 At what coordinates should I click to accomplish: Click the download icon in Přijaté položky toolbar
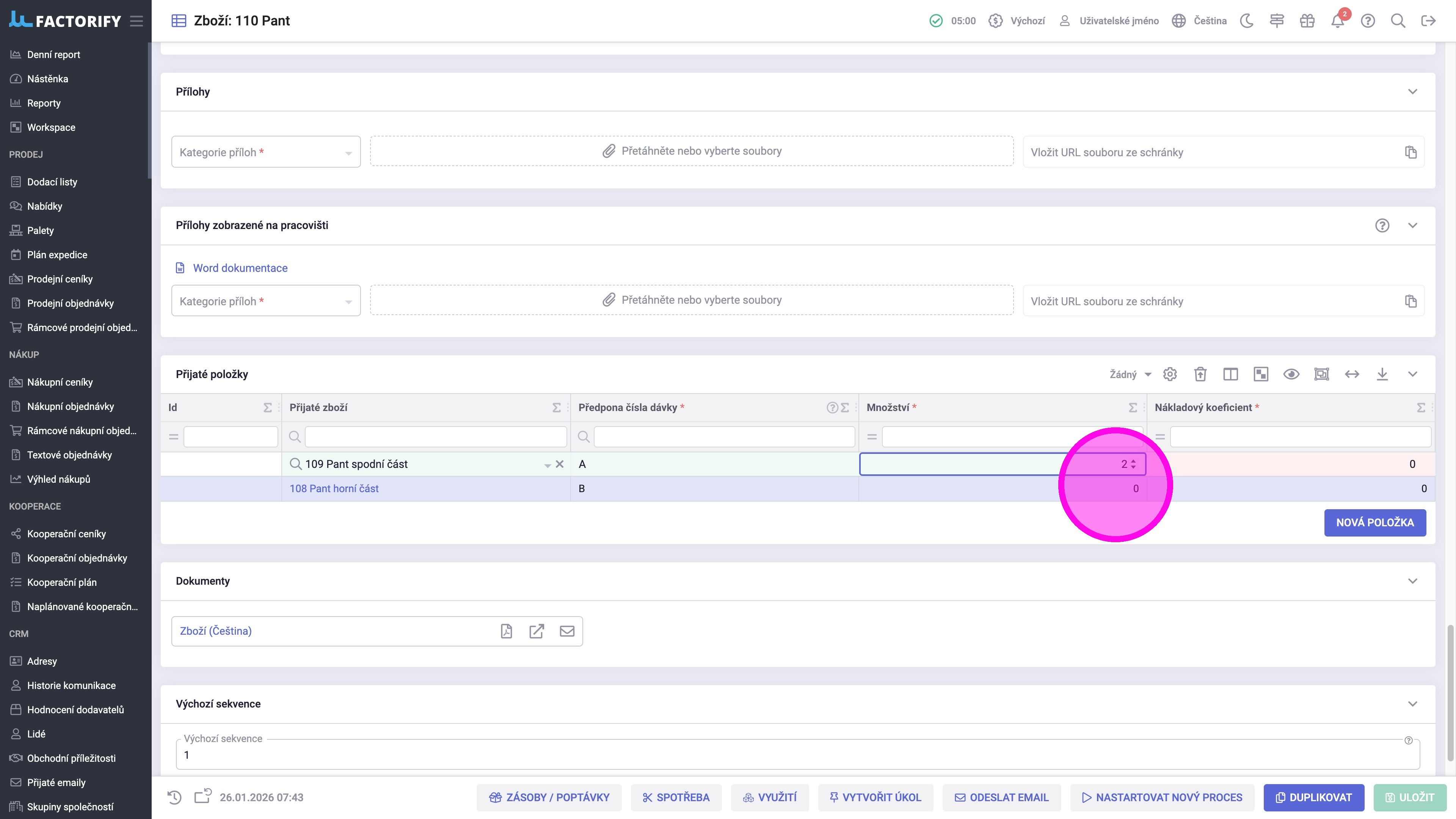[x=1382, y=374]
